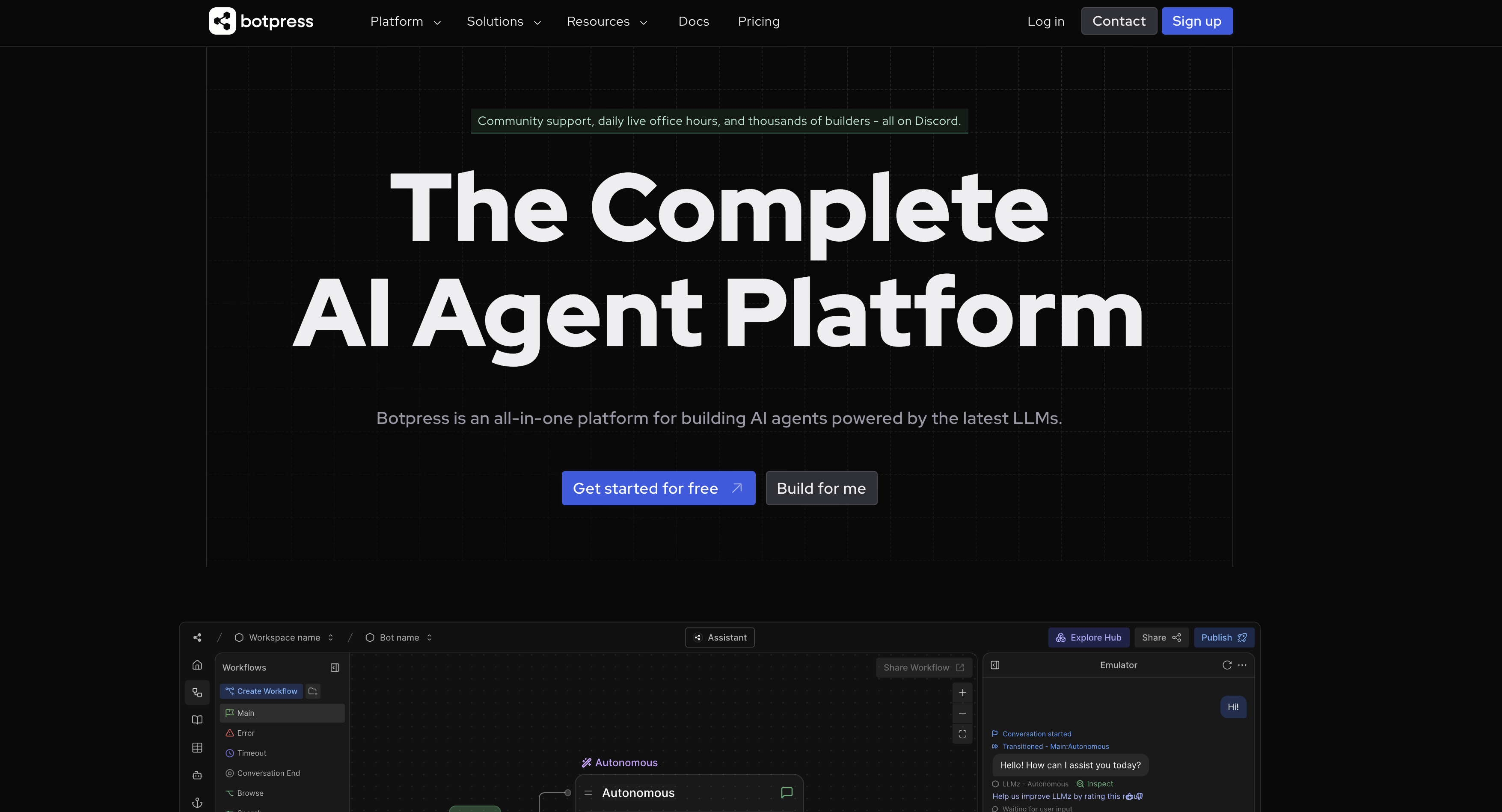
Task: Publish the bot
Action: tap(1223, 637)
